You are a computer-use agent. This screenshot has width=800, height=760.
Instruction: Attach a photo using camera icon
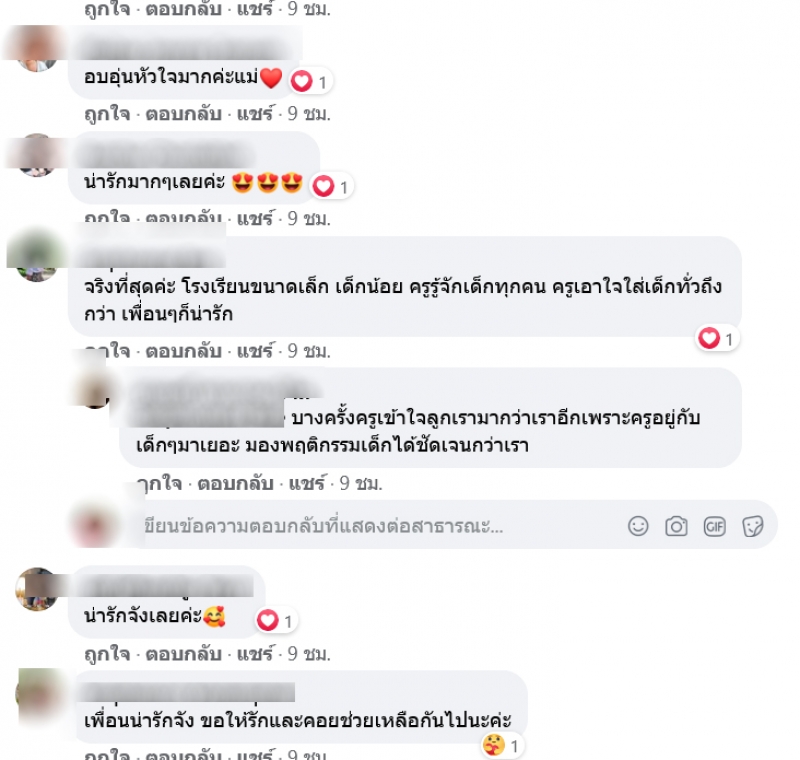[676, 526]
